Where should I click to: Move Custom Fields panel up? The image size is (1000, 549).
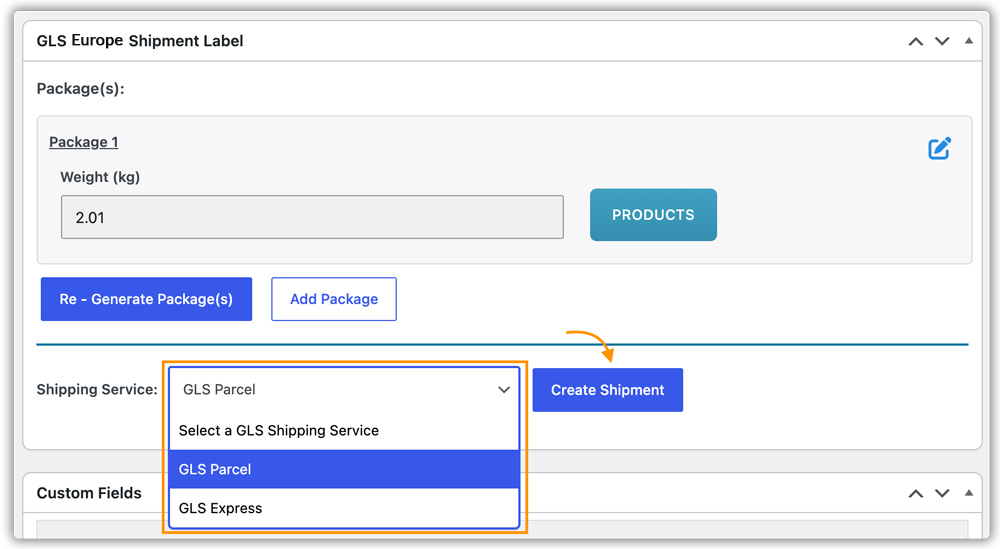pos(916,494)
